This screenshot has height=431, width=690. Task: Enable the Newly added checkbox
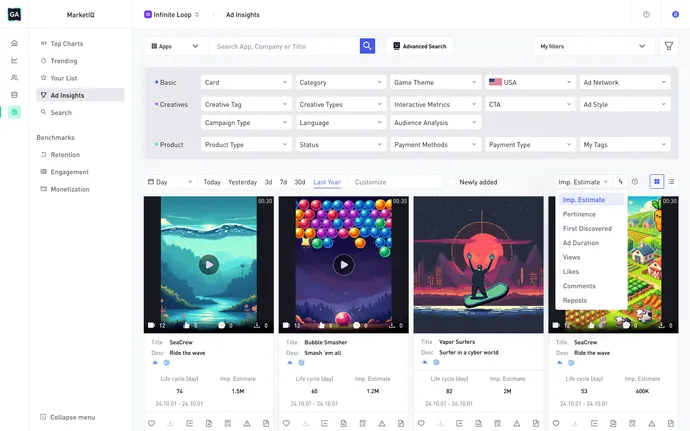pos(452,182)
